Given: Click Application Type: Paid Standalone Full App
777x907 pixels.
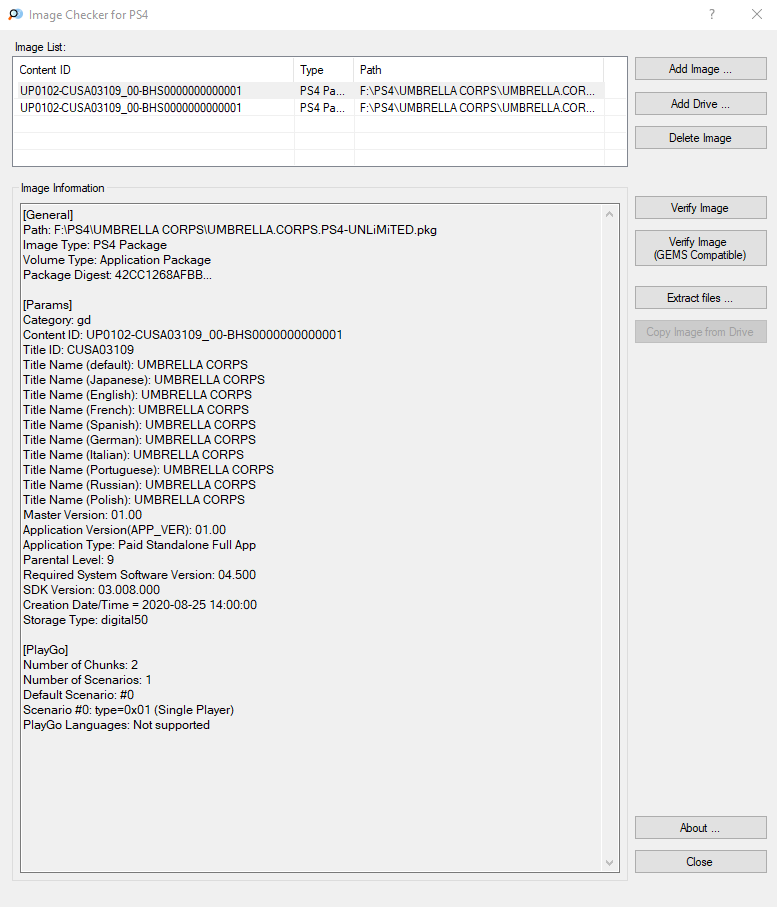Looking at the screenshot, I should [x=139, y=545].
